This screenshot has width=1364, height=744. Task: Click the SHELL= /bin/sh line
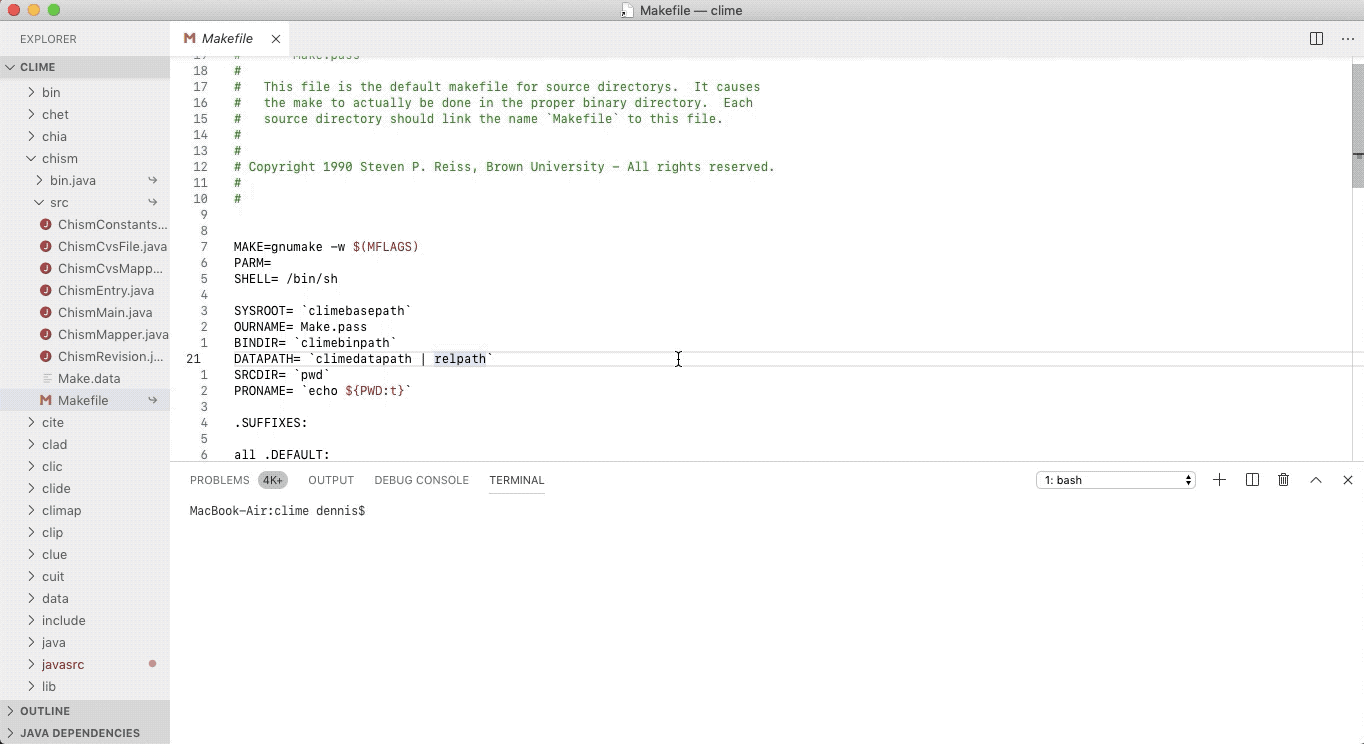click(x=286, y=279)
